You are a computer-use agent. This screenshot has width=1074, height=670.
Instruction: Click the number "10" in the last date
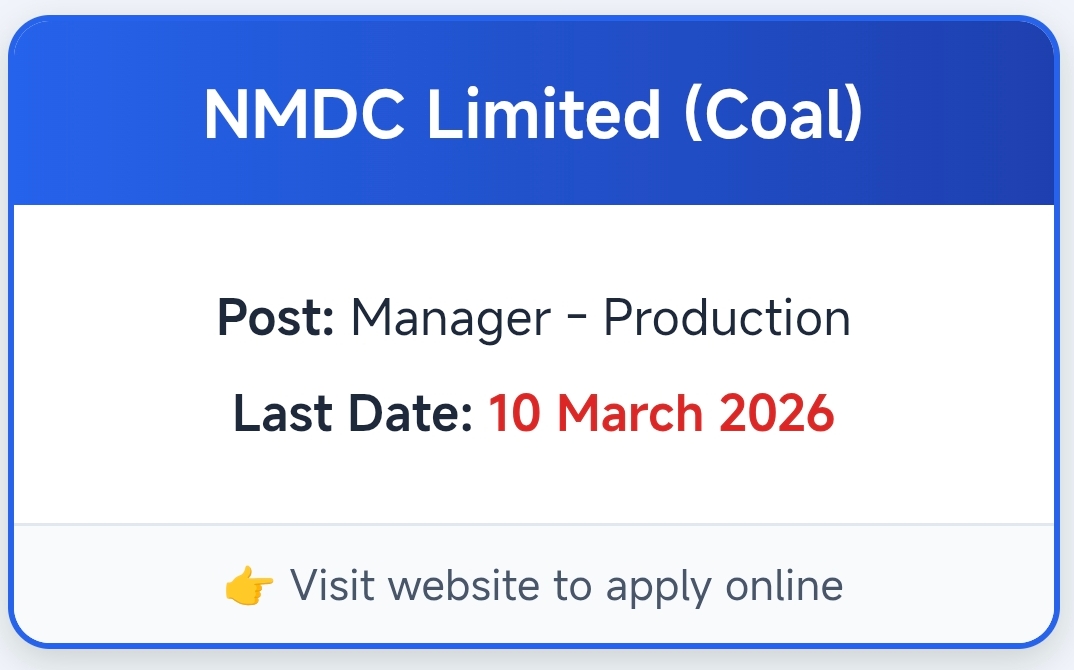[514, 414]
